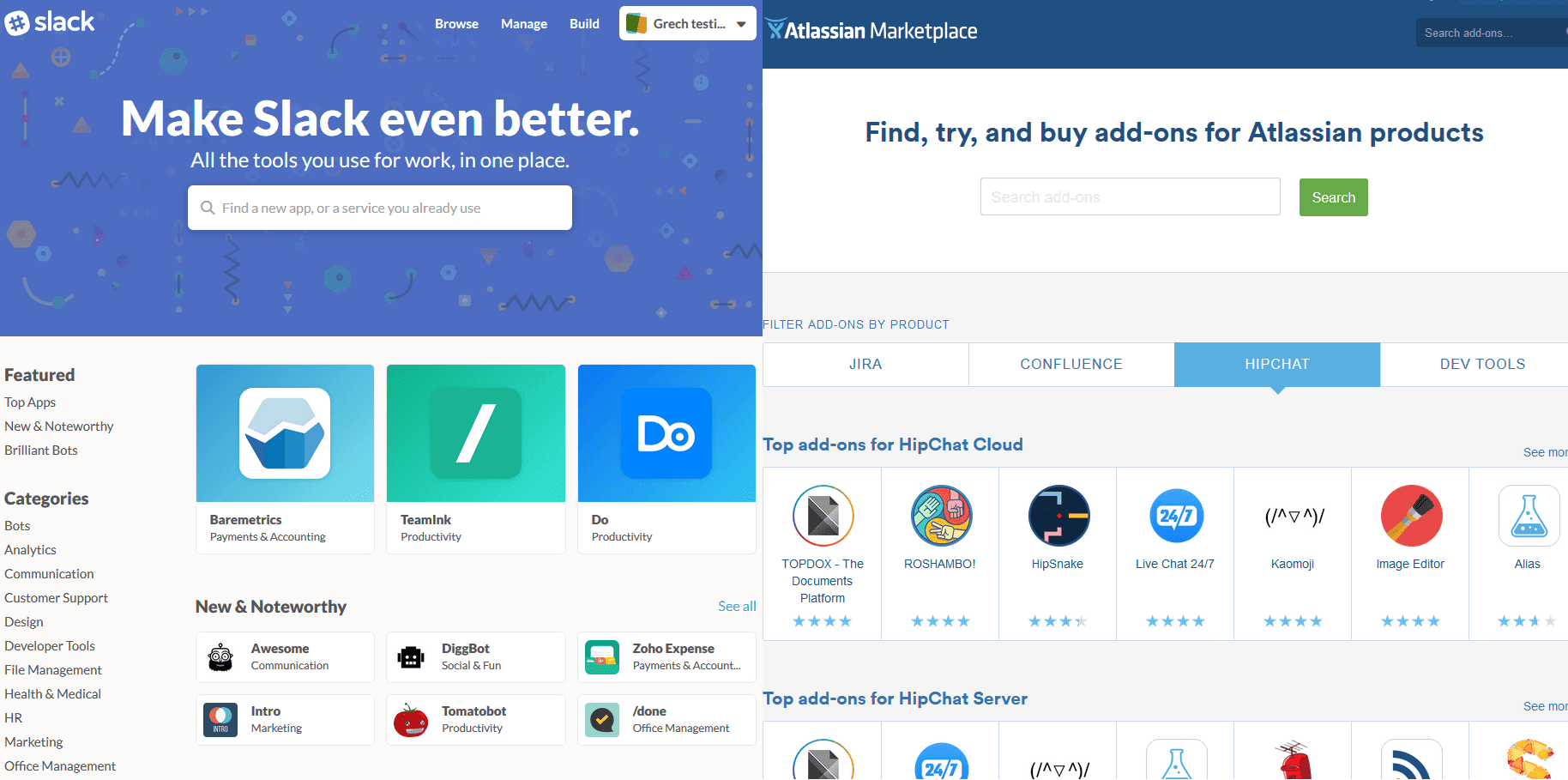Open the HR category

coord(13,717)
